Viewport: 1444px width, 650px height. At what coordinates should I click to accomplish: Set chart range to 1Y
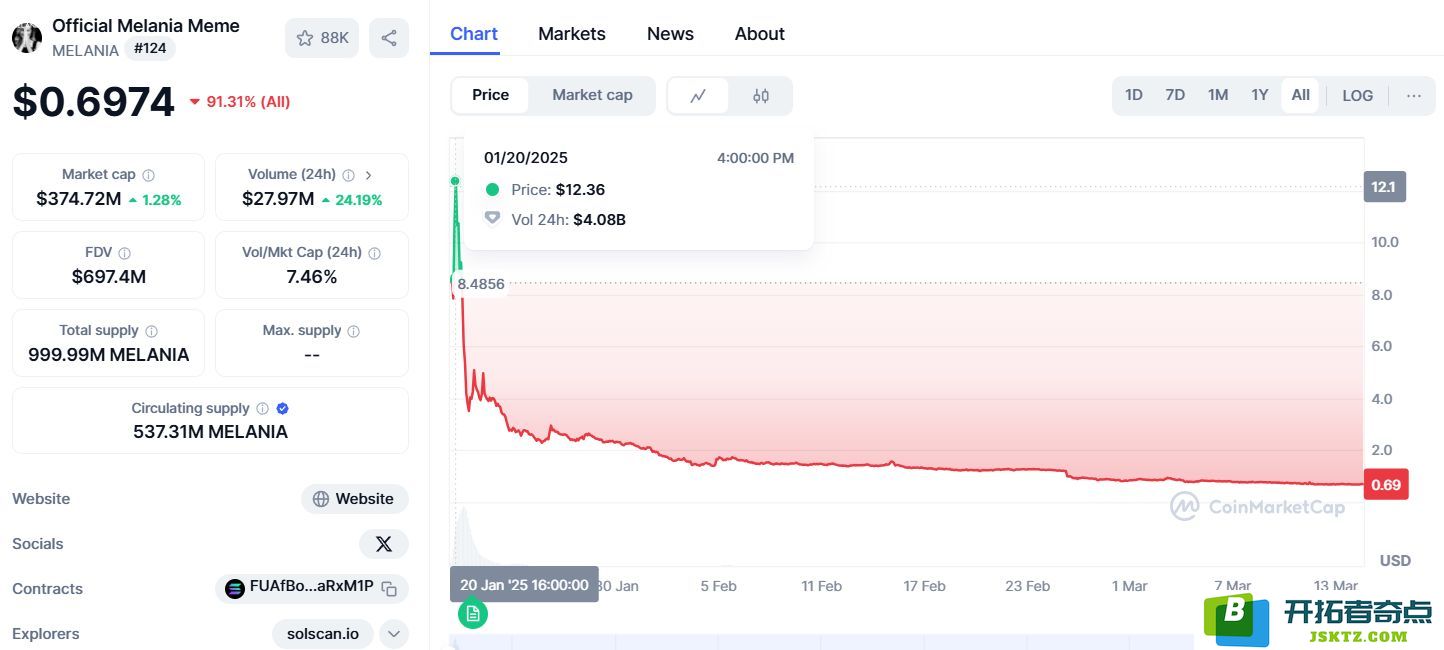point(1259,95)
